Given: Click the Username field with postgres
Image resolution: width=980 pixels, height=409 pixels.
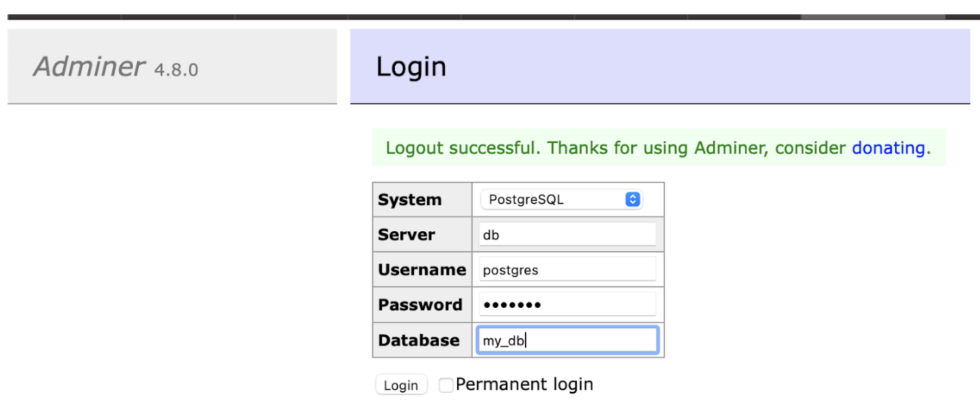Looking at the screenshot, I should pos(567,269).
